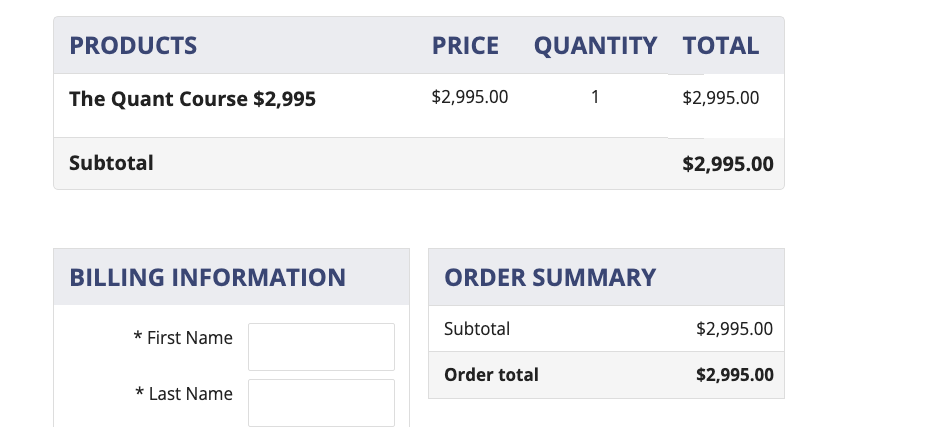Click the quantity value 1 in product row

coord(595,98)
